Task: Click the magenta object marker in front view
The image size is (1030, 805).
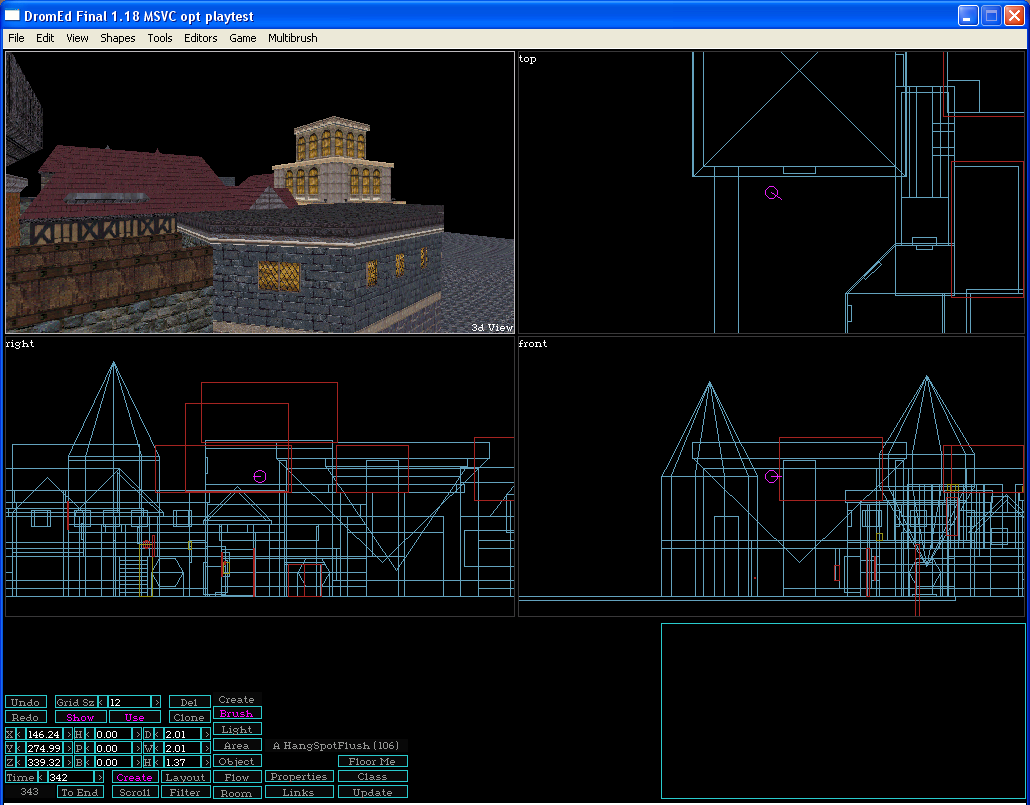Action: [x=772, y=477]
